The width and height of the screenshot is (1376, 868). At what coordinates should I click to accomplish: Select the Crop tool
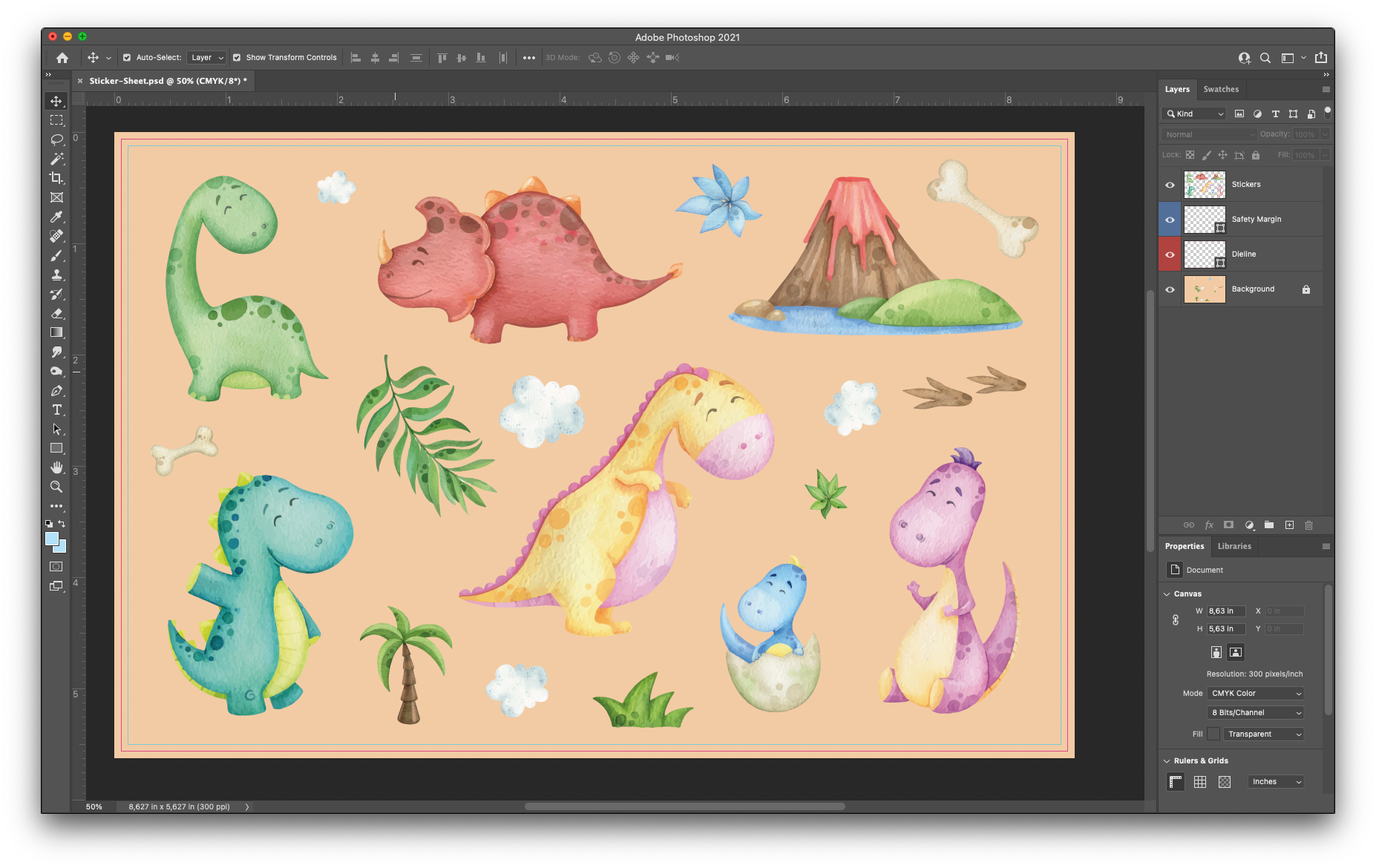56,178
